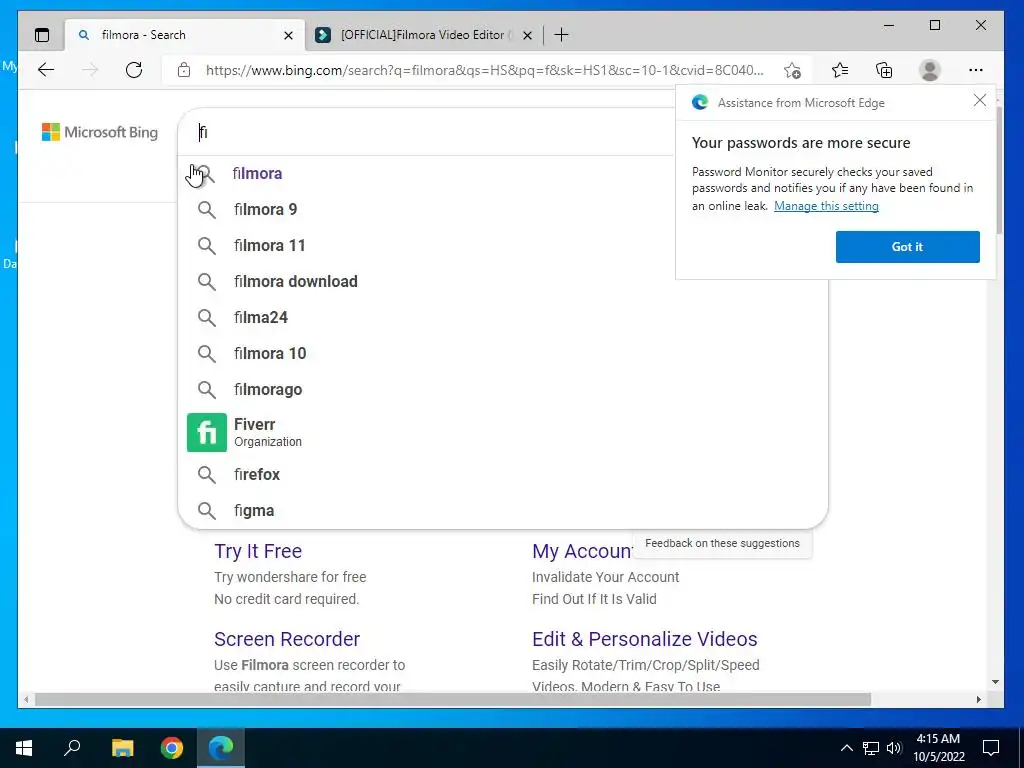Image resolution: width=1024 pixels, height=768 pixels.
Task: Select the Fiverr Organization suggestion
Action: point(503,432)
